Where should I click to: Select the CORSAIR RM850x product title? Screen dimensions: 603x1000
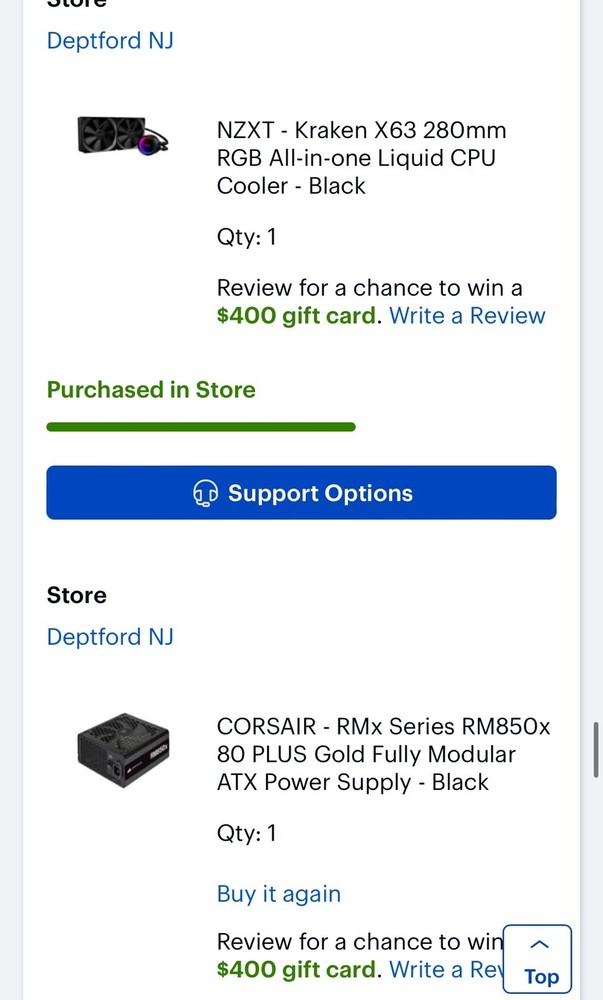[x=383, y=754]
